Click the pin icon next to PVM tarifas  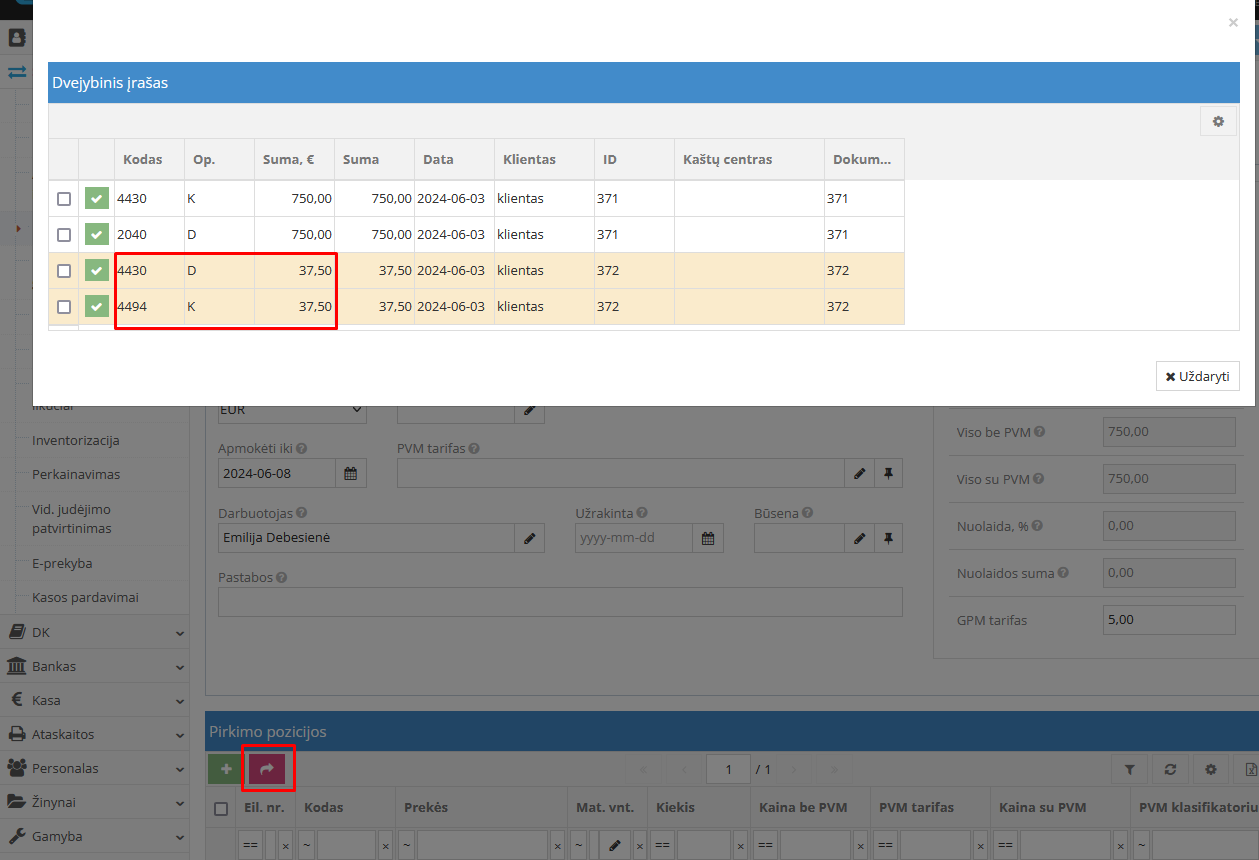click(x=888, y=474)
